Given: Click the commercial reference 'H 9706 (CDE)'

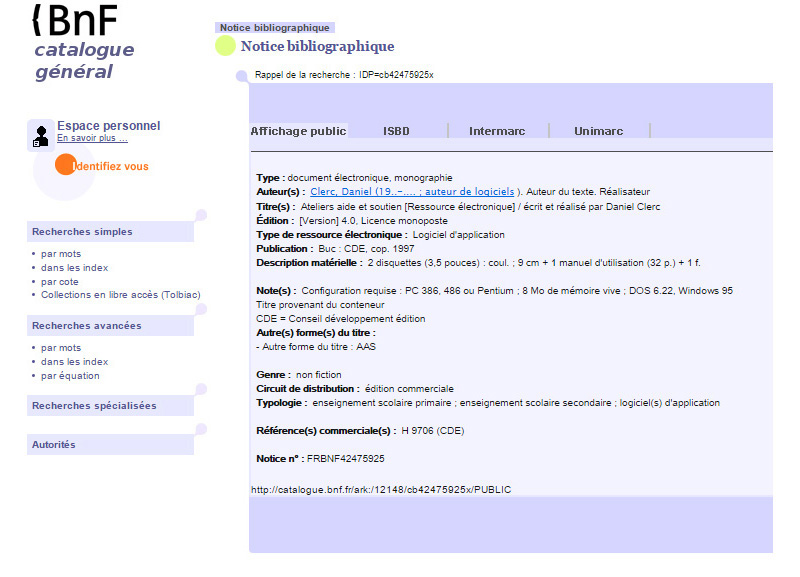Looking at the screenshot, I should click(433, 431).
